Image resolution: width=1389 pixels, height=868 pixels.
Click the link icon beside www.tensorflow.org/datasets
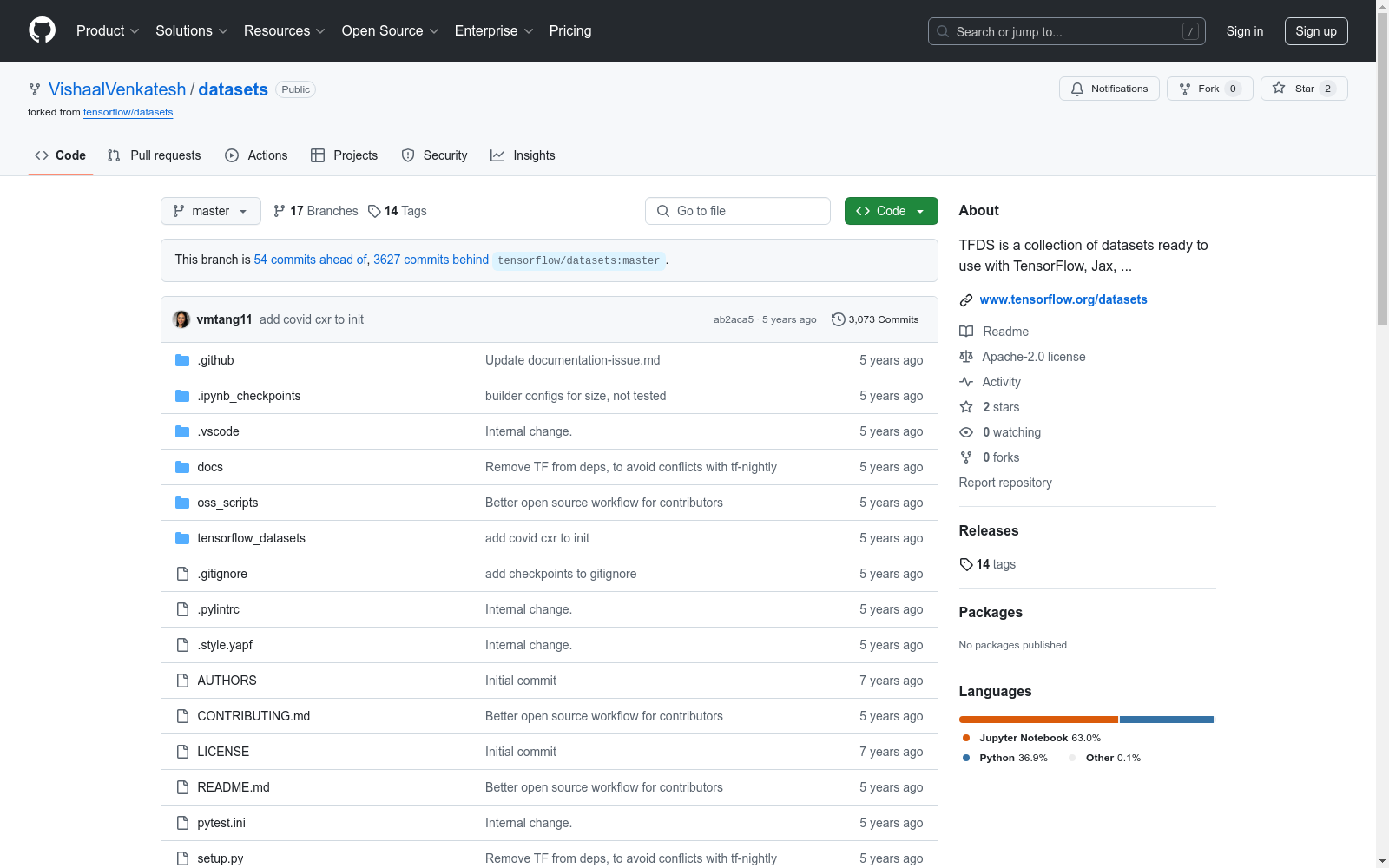[966, 300]
